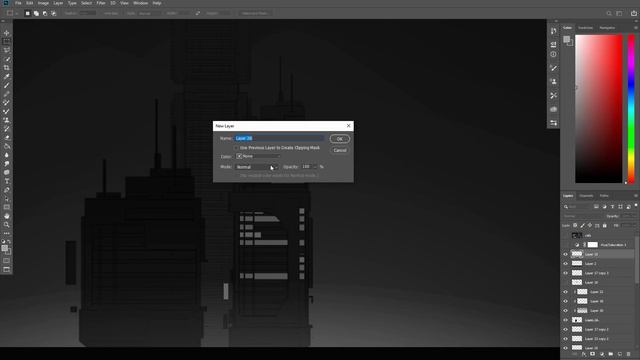Select the Crop tool

pos(7,68)
